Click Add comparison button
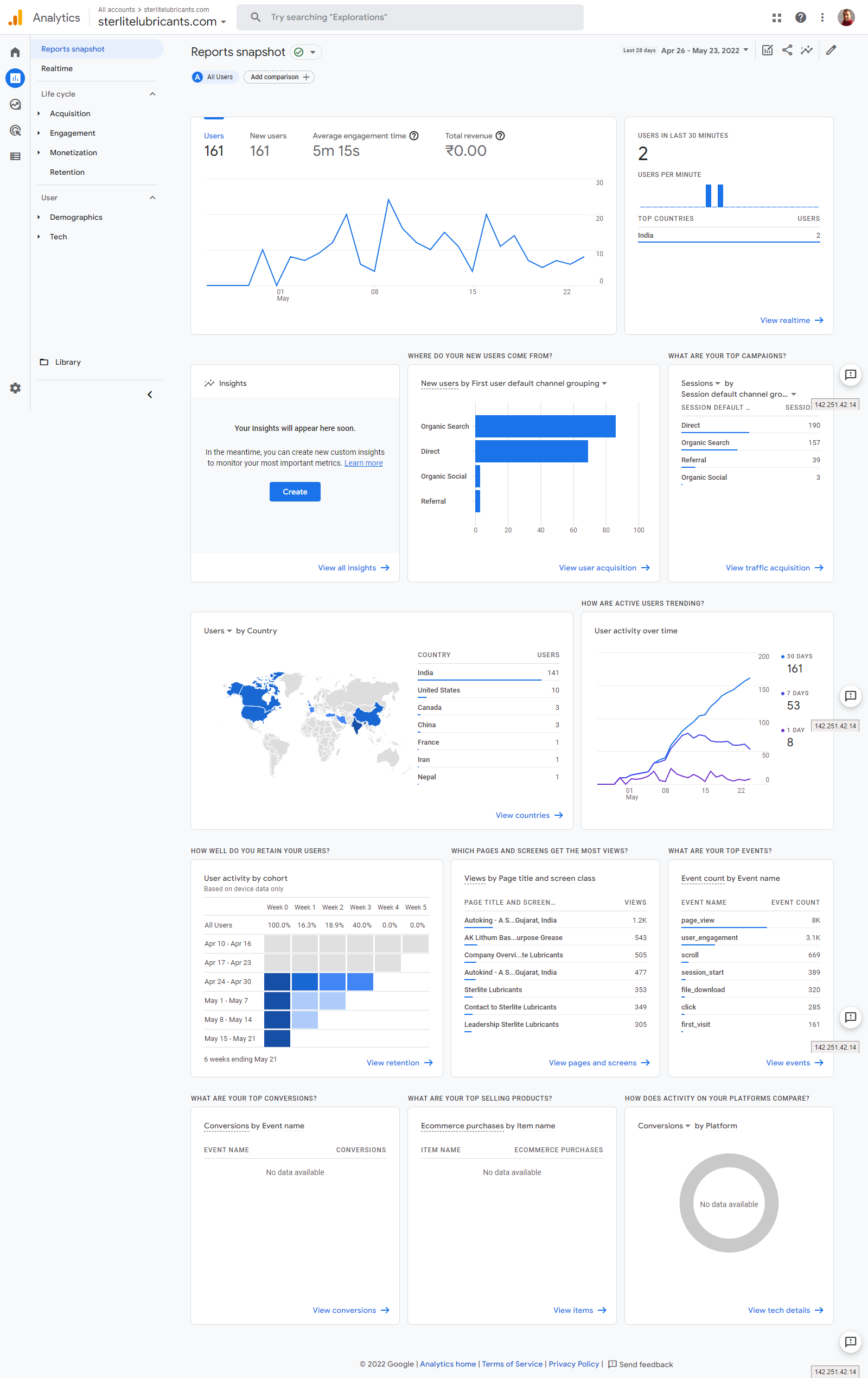Screen dimensions: 868x1378 [x=279, y=77]
